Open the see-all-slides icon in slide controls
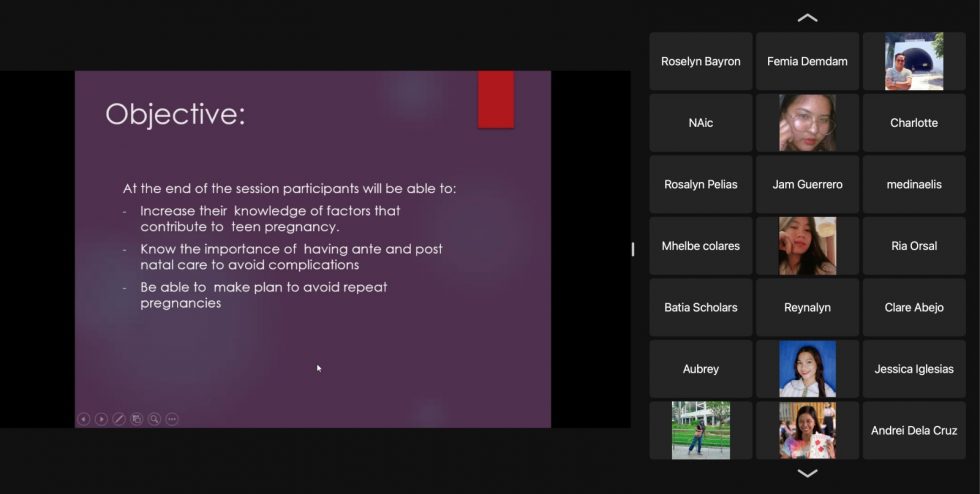The image size is (980, 494). point(136,419)
